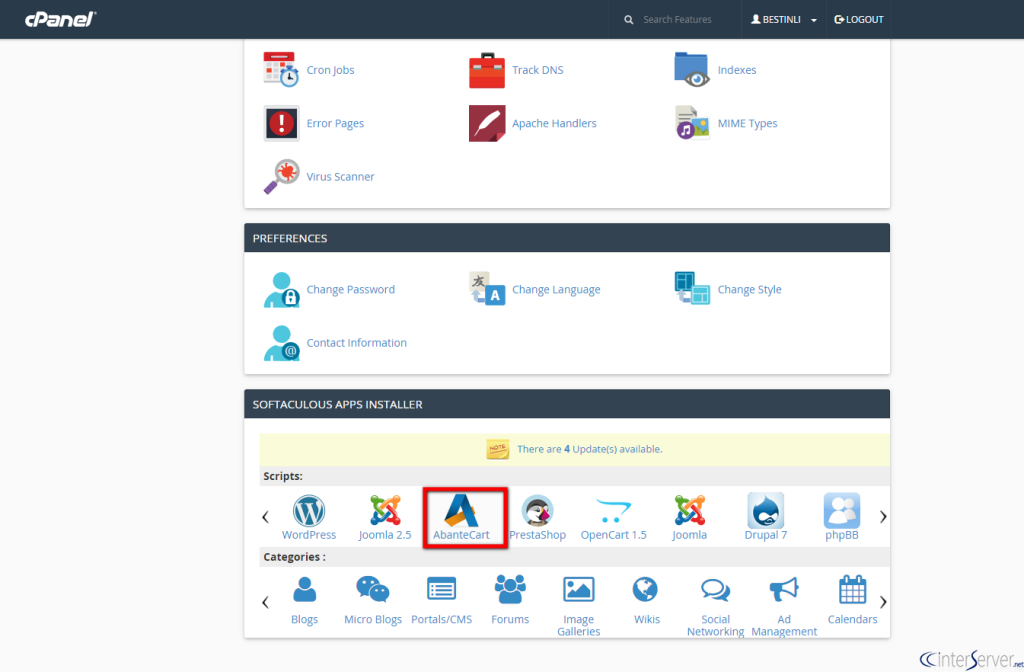Choose the phpBB script icon
This screenshot has height=672, width=1024.
tap(842, 511)
